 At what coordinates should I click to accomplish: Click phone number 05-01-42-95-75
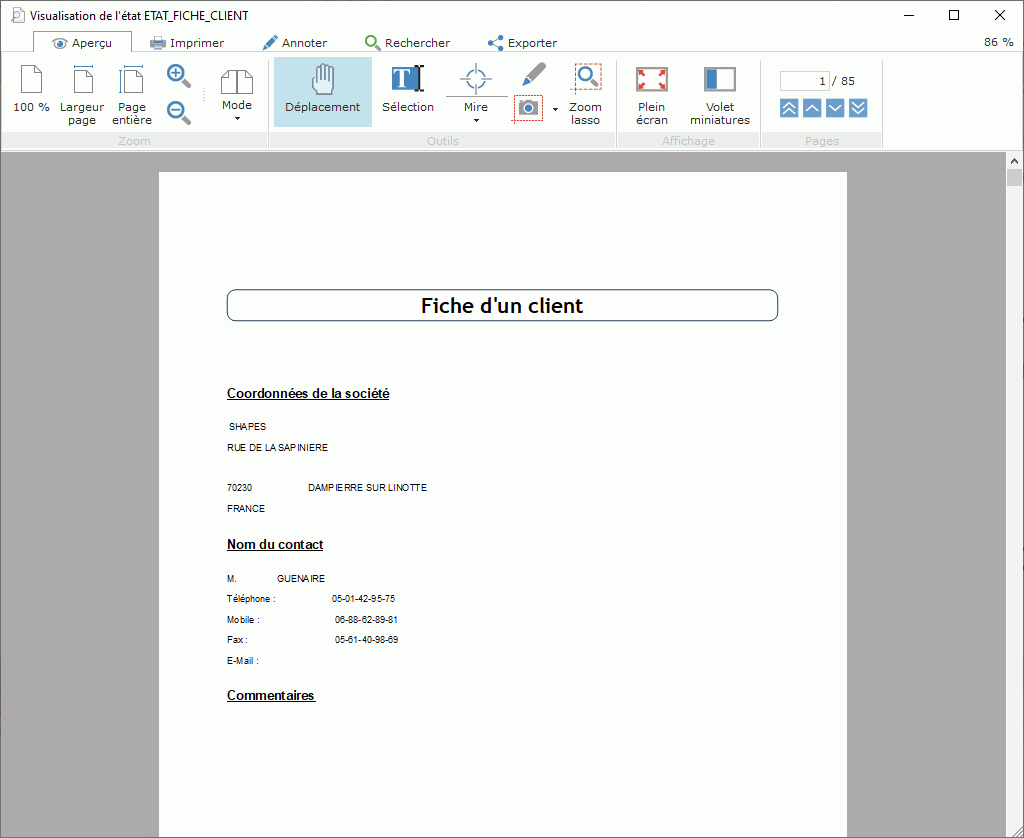[x=363, y=598]
